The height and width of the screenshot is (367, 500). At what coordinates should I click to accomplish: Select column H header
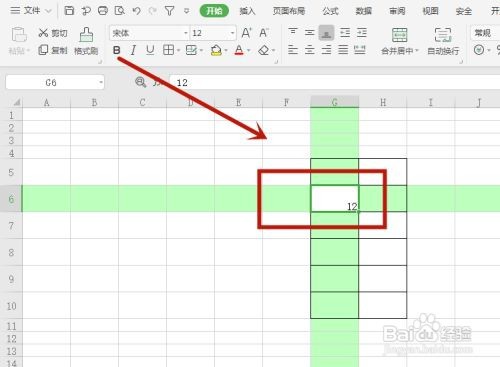click(383, 102)
